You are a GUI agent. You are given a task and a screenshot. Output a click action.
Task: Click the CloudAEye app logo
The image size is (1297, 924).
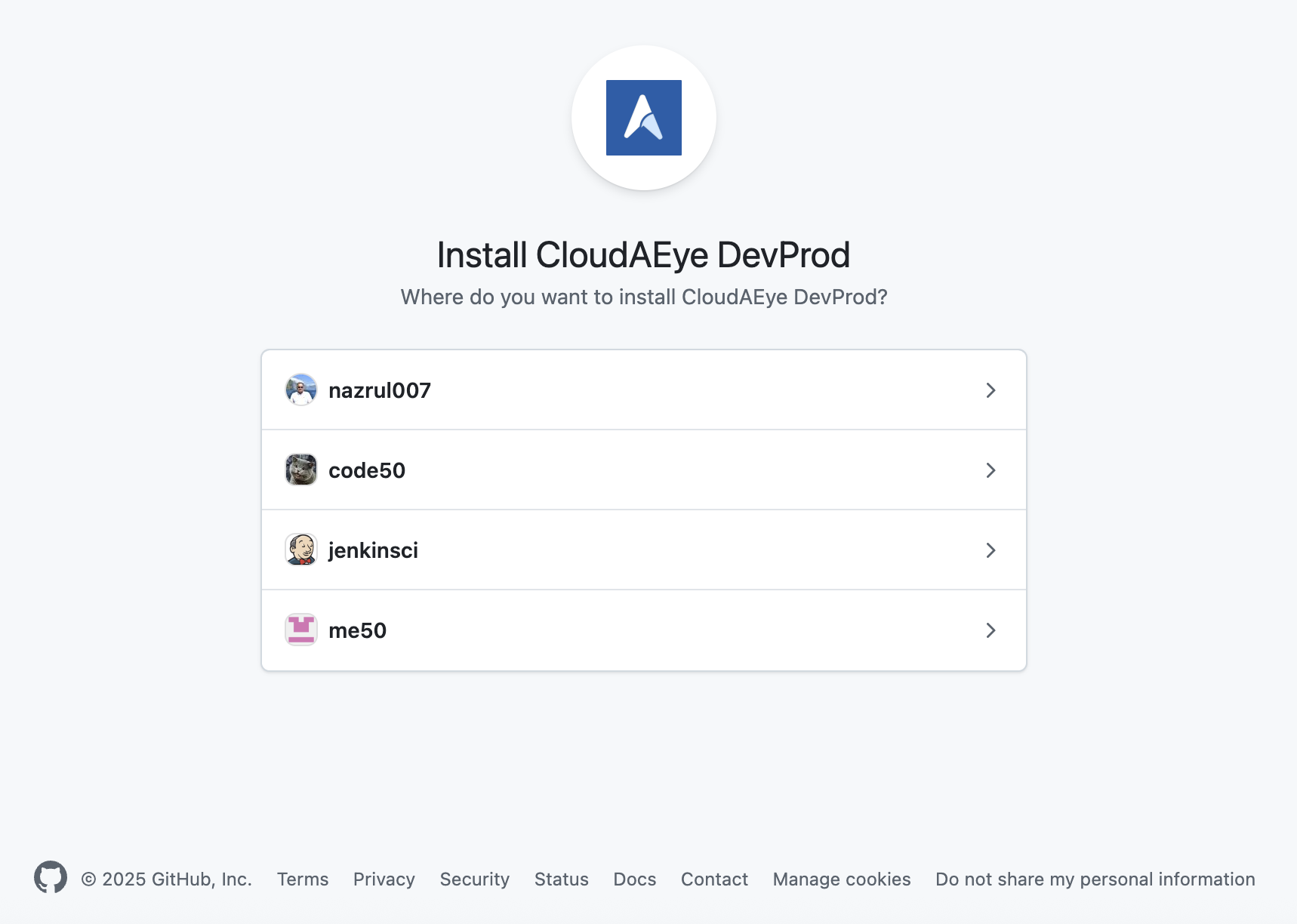tap(643, 118)
